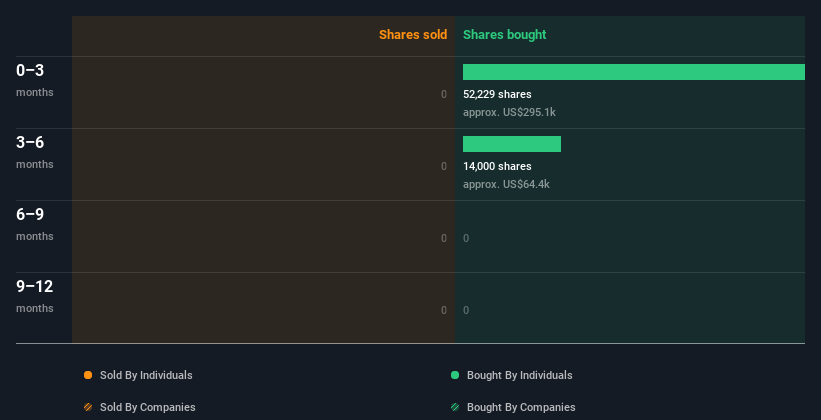Image resolution: width=821 pixels, height=420 pixels.
Task: Click the shares sold zero for 0–3 months
Action: pos(443,94)
